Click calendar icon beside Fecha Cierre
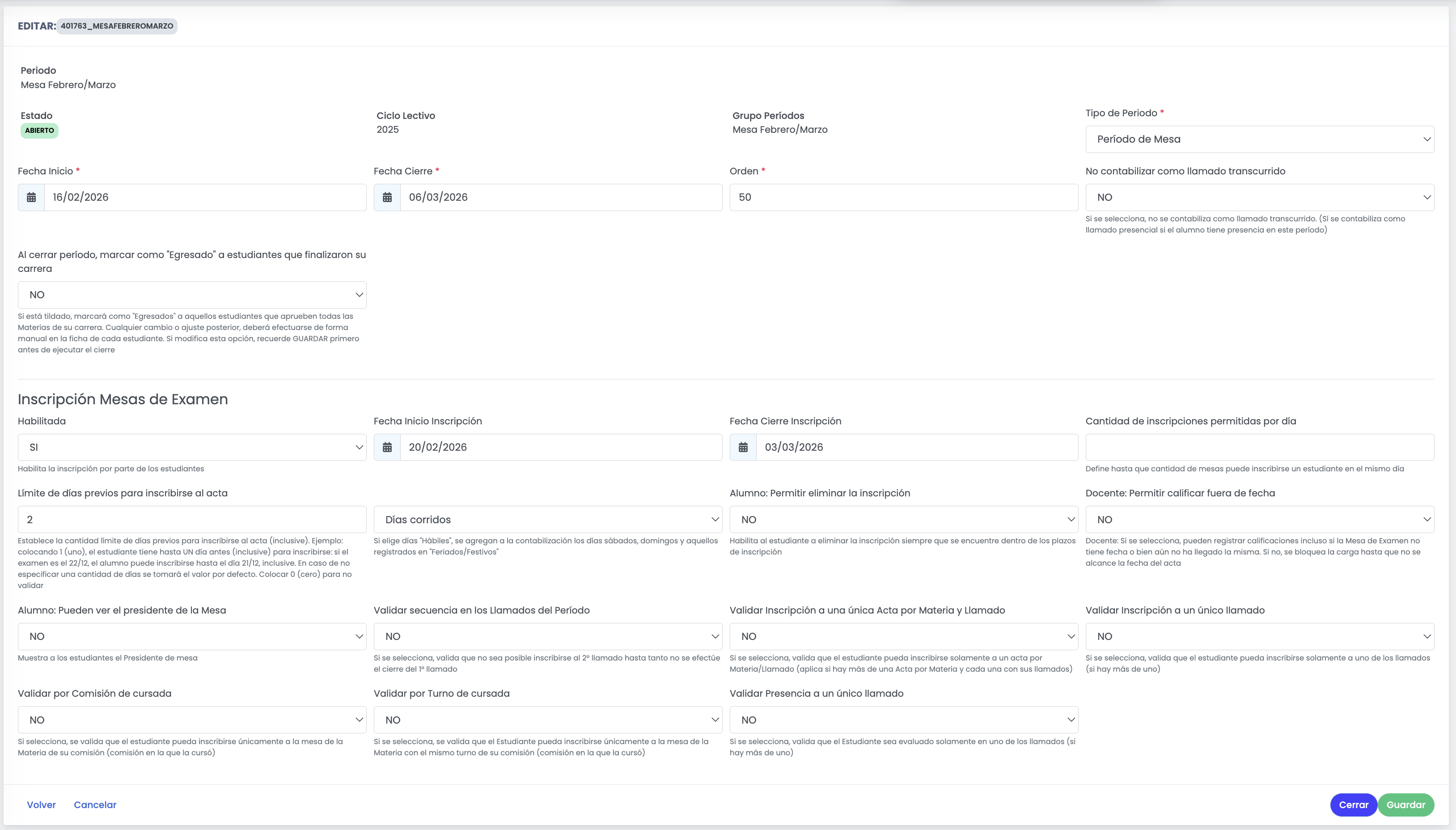 click(x=387, y=197)
